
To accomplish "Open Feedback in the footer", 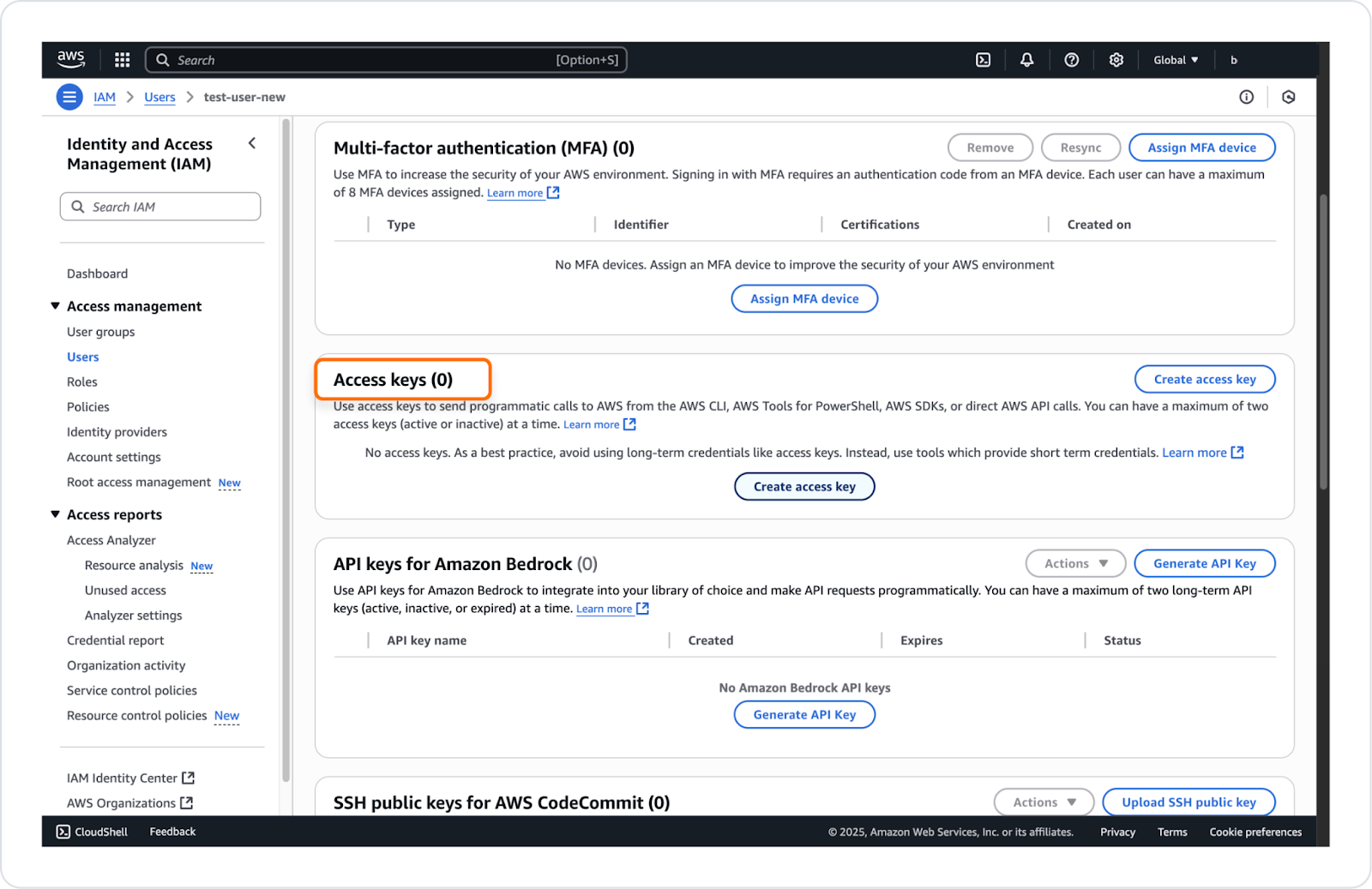I will tap(172, 832).
